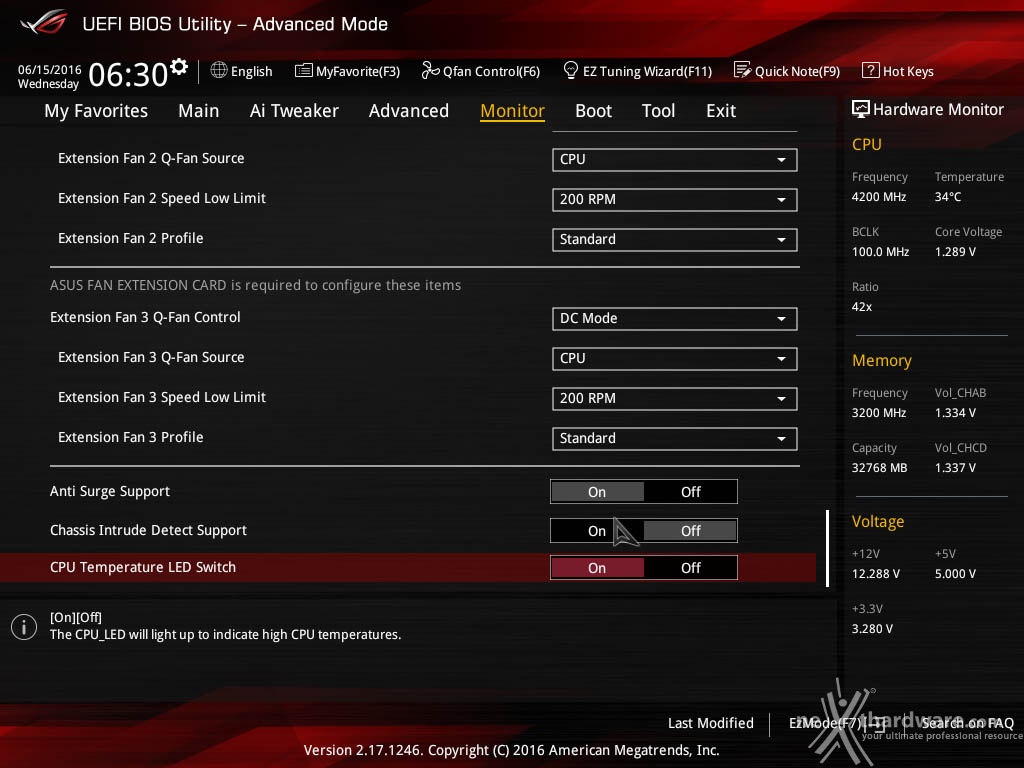The width and height of the screenshot is (1024, 768).
Task: Go to the Exit tab
Action: 721,111
